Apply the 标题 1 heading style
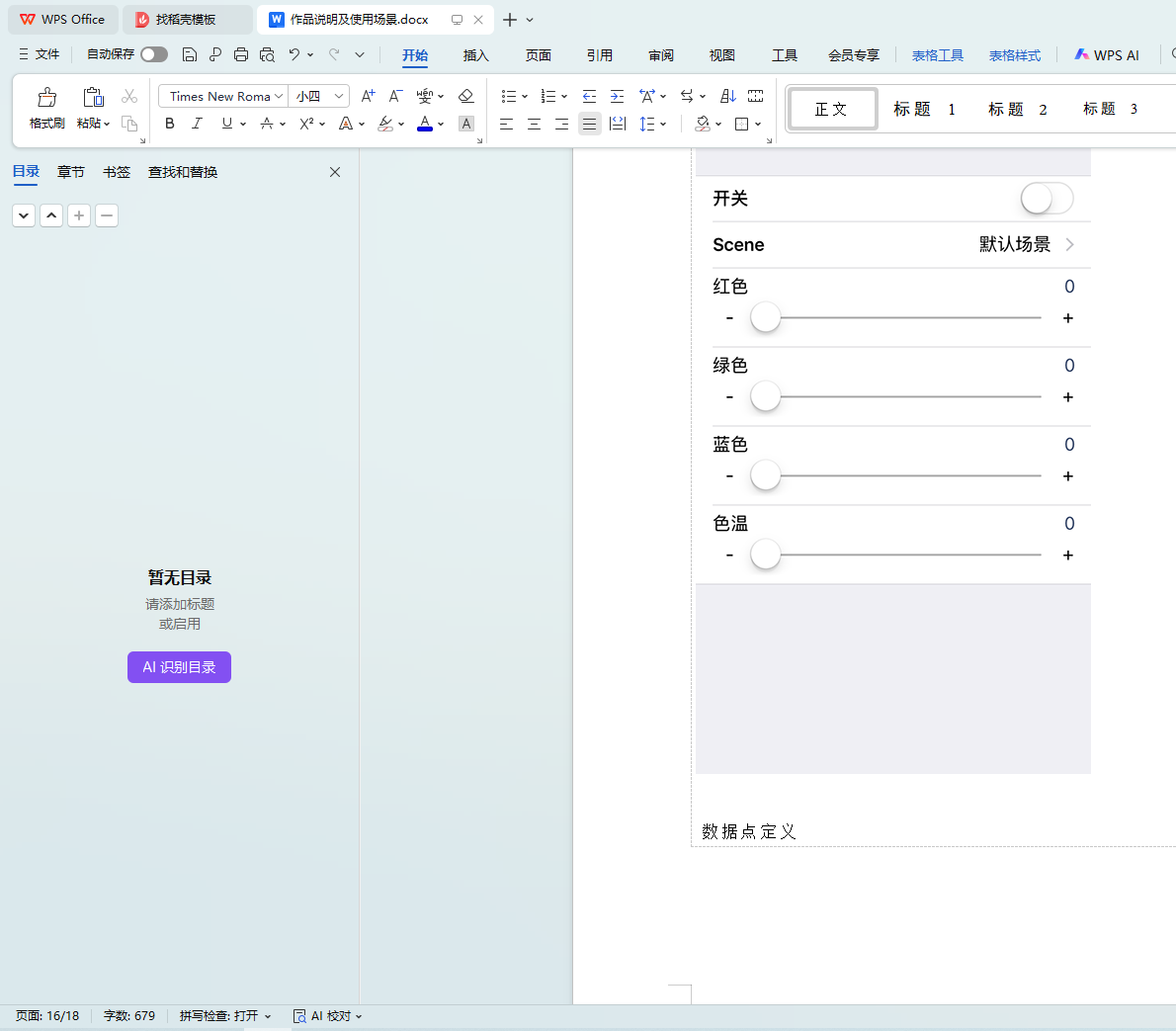The width and height of the screenshot is (1176, 1031). click(924, 109)
